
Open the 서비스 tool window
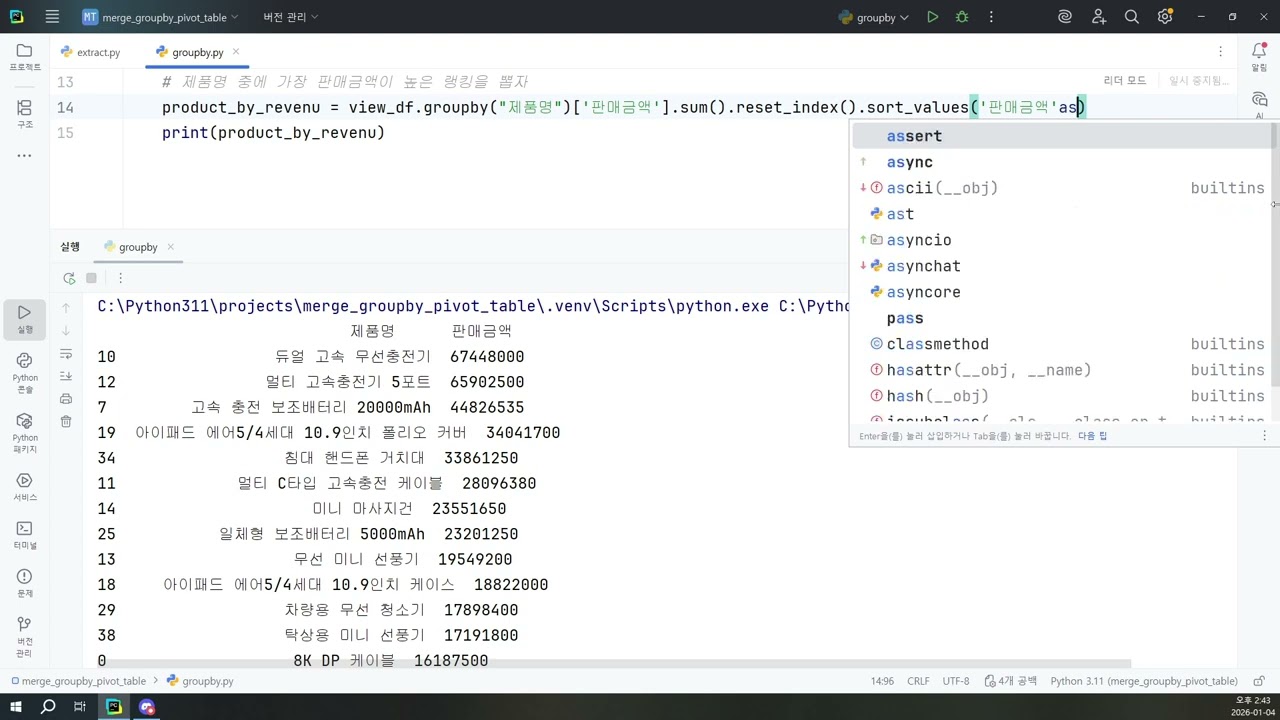click(x=25, y=488)
